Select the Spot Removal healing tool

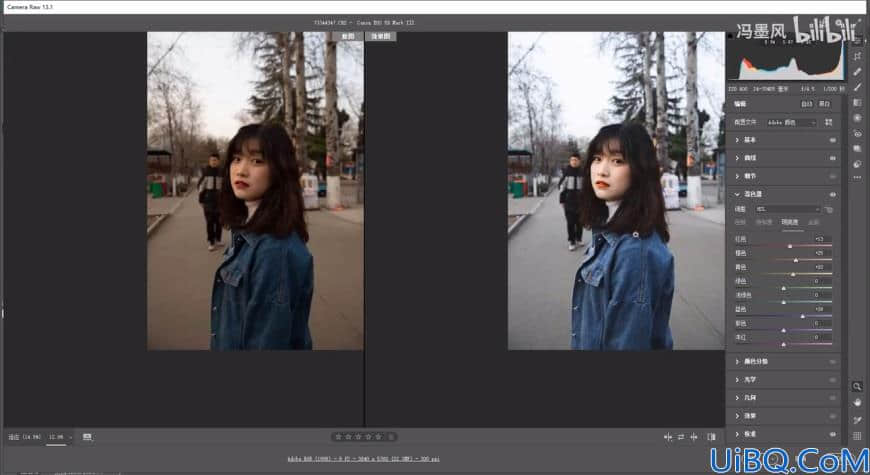click(x=857, y=72)
